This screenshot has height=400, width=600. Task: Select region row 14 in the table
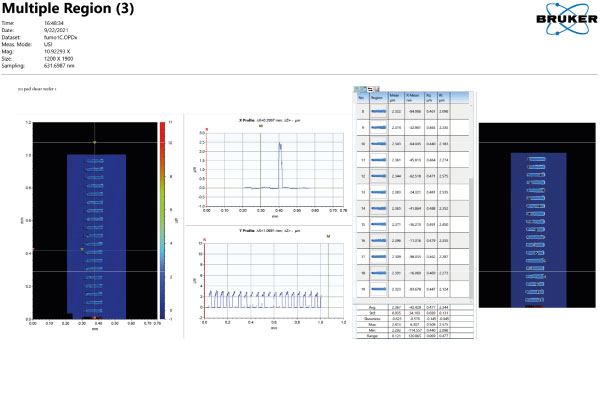pyautogui.click(x=363, y=209)
